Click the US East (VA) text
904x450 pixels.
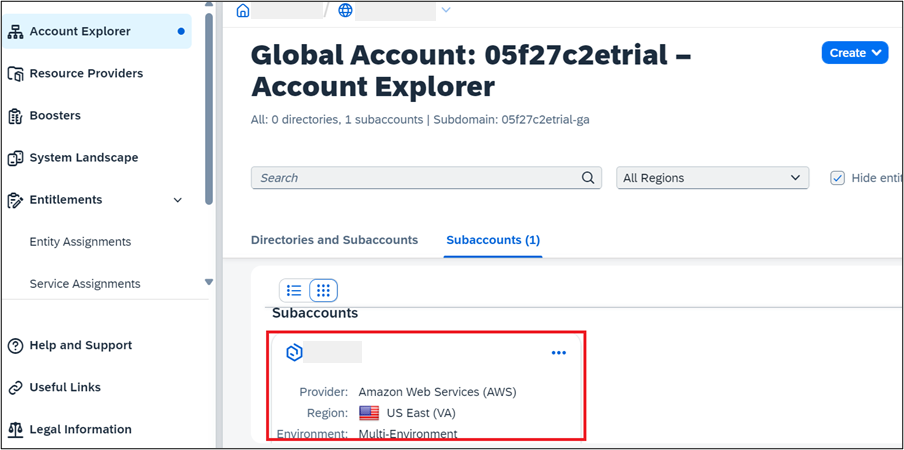tap(421, 413)
